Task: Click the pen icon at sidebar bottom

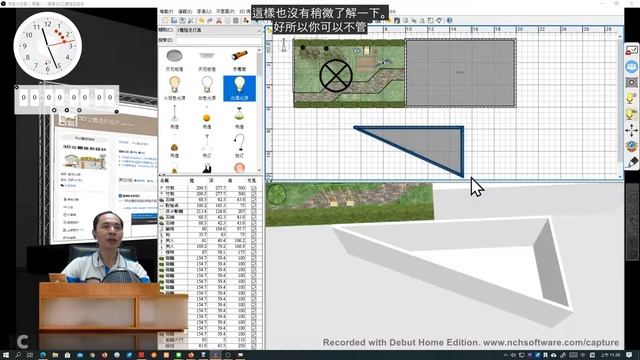Action: click(631, 162)
